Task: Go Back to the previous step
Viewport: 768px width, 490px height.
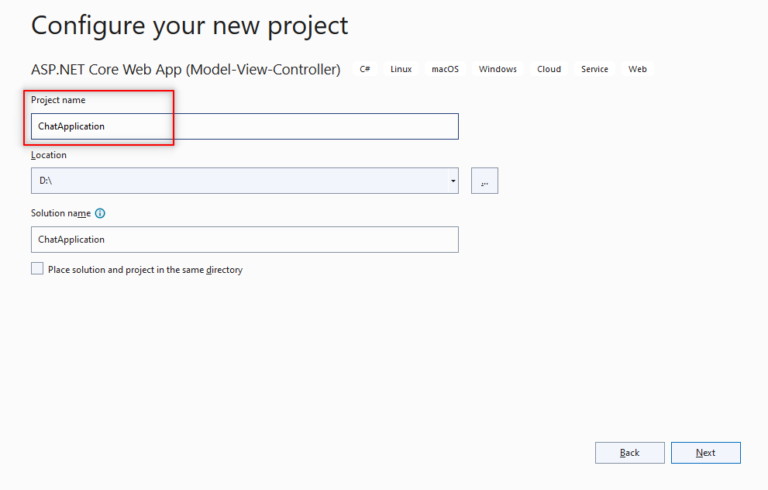Action: click(x=629, y=453)
